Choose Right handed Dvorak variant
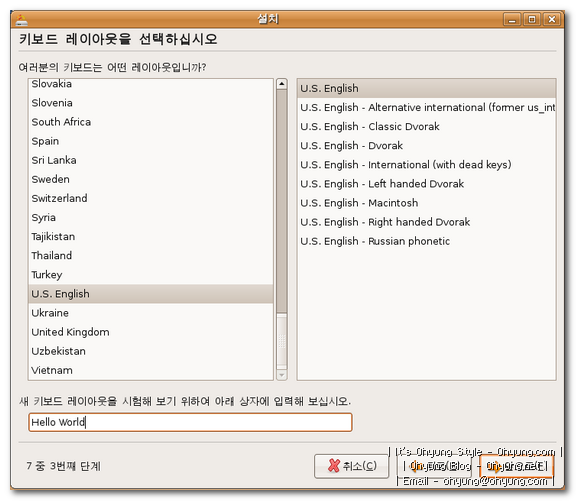Image resolution: width=576 pixels, height=501 pixels. 426,222
